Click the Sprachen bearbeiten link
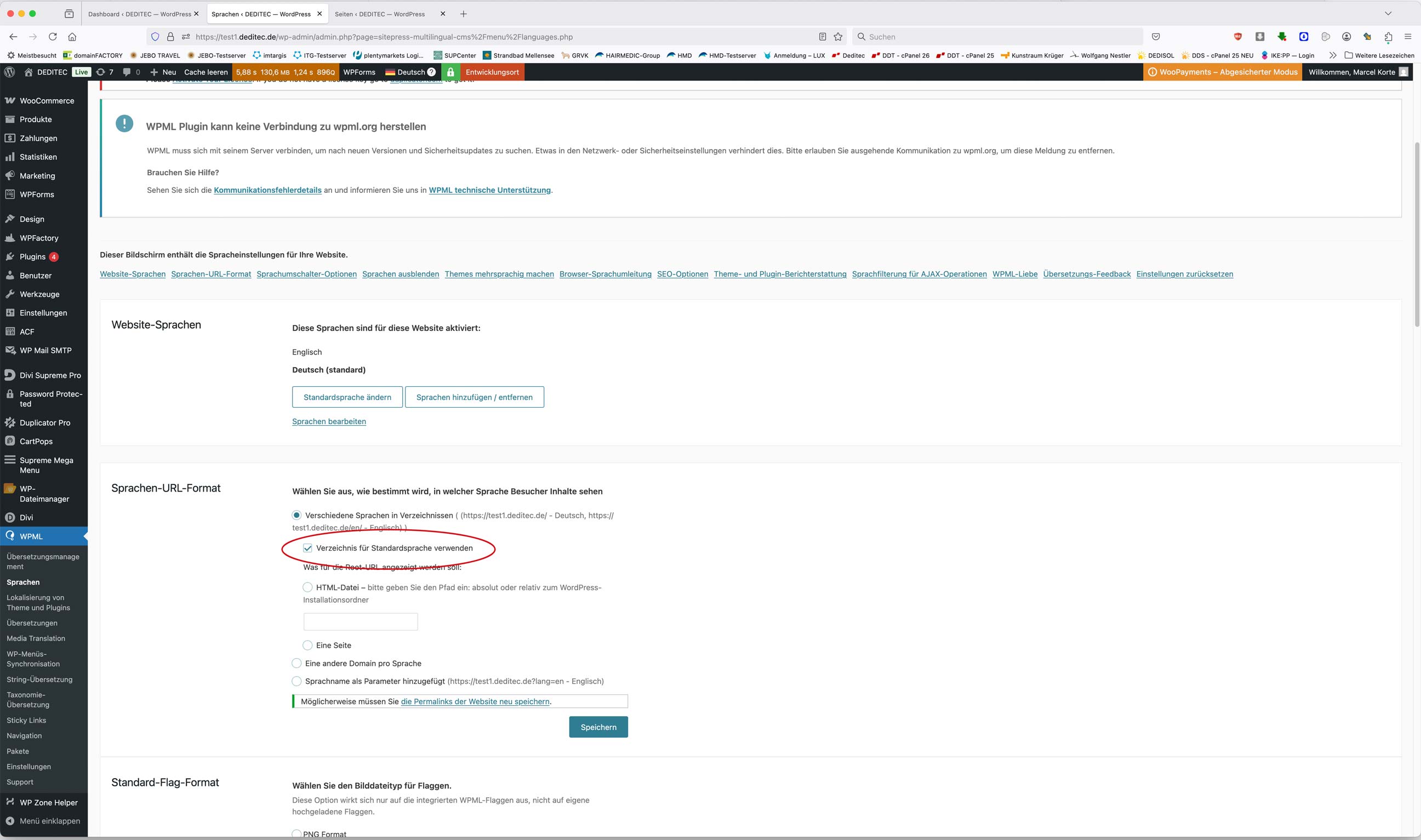Screen dimensions: 1421x840 point(329,421)
